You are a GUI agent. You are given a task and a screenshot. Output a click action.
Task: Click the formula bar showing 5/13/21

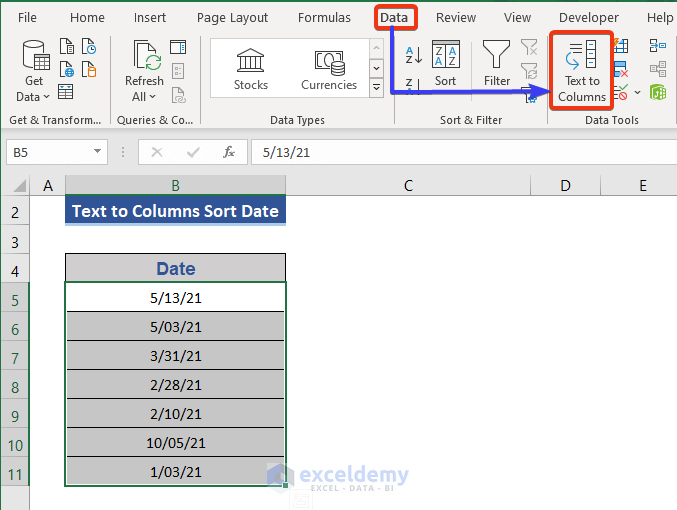[x=464, y=152]
